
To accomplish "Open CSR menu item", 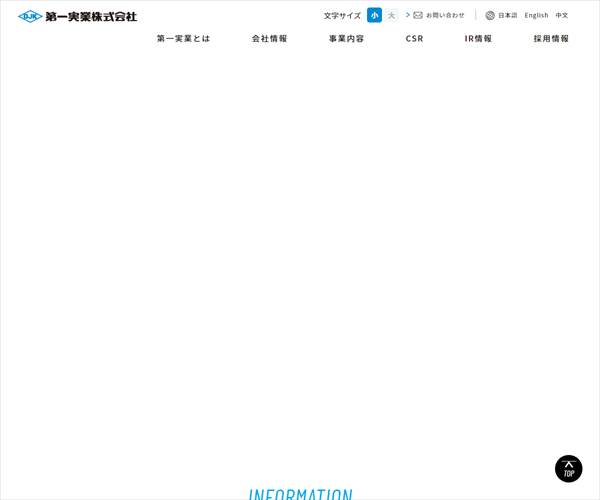I will [x=414, y=39].
